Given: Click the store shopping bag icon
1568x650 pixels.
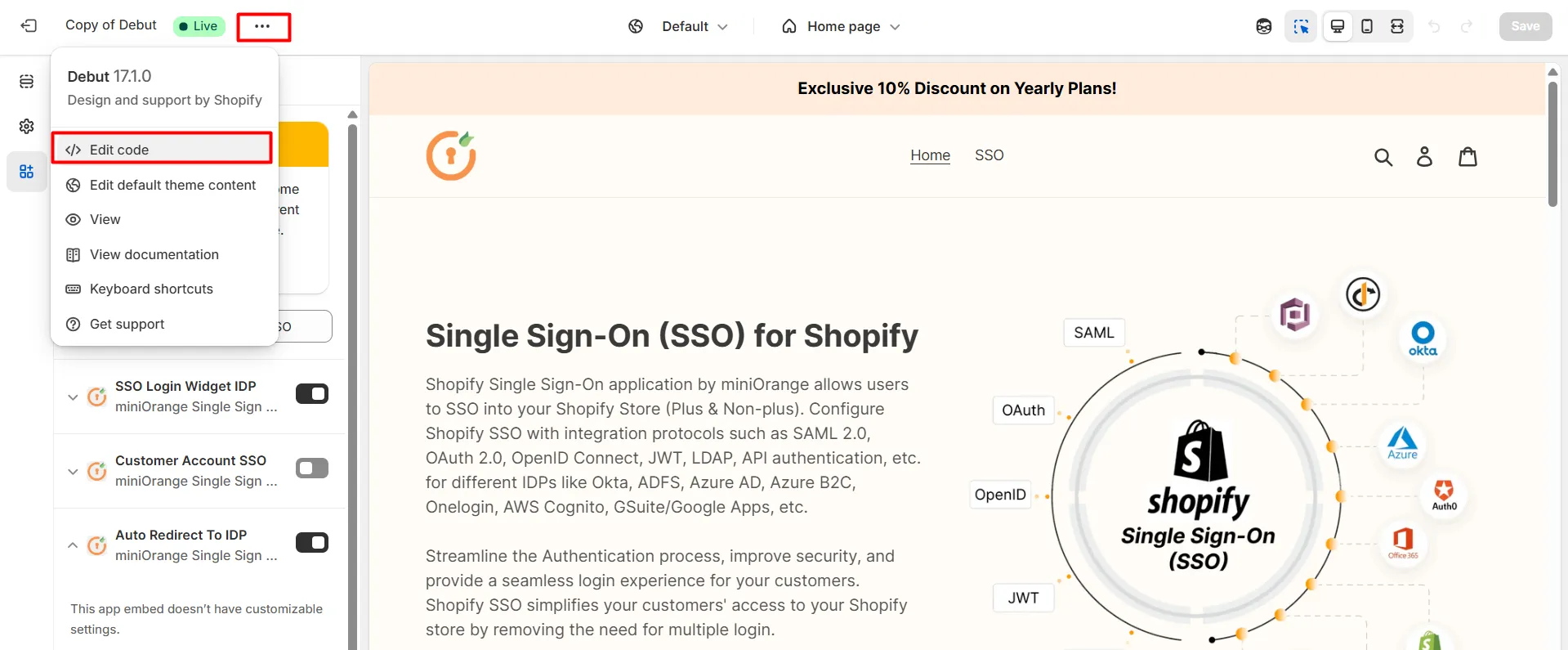Looking at the screenshot, I should (x=1468, y=156).
